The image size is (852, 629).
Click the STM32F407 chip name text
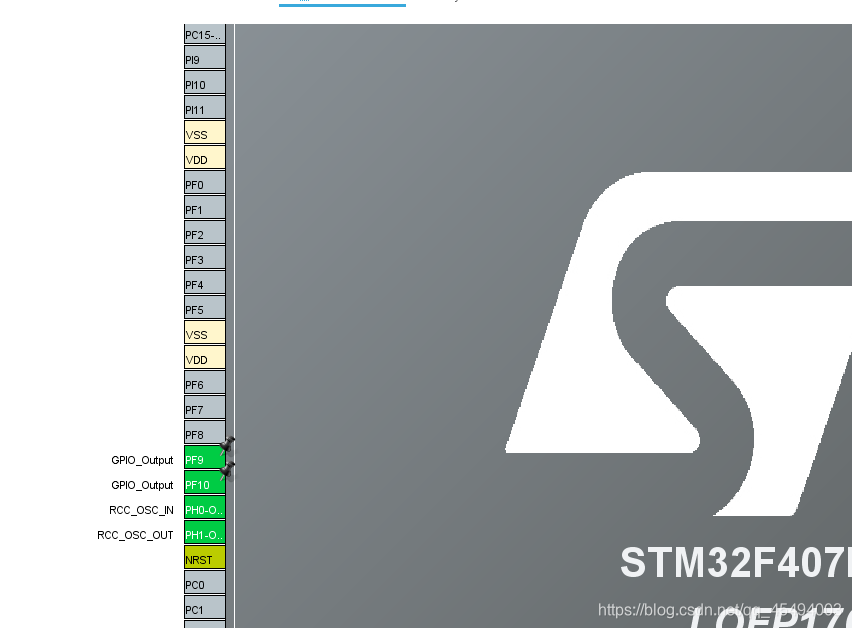736,563
